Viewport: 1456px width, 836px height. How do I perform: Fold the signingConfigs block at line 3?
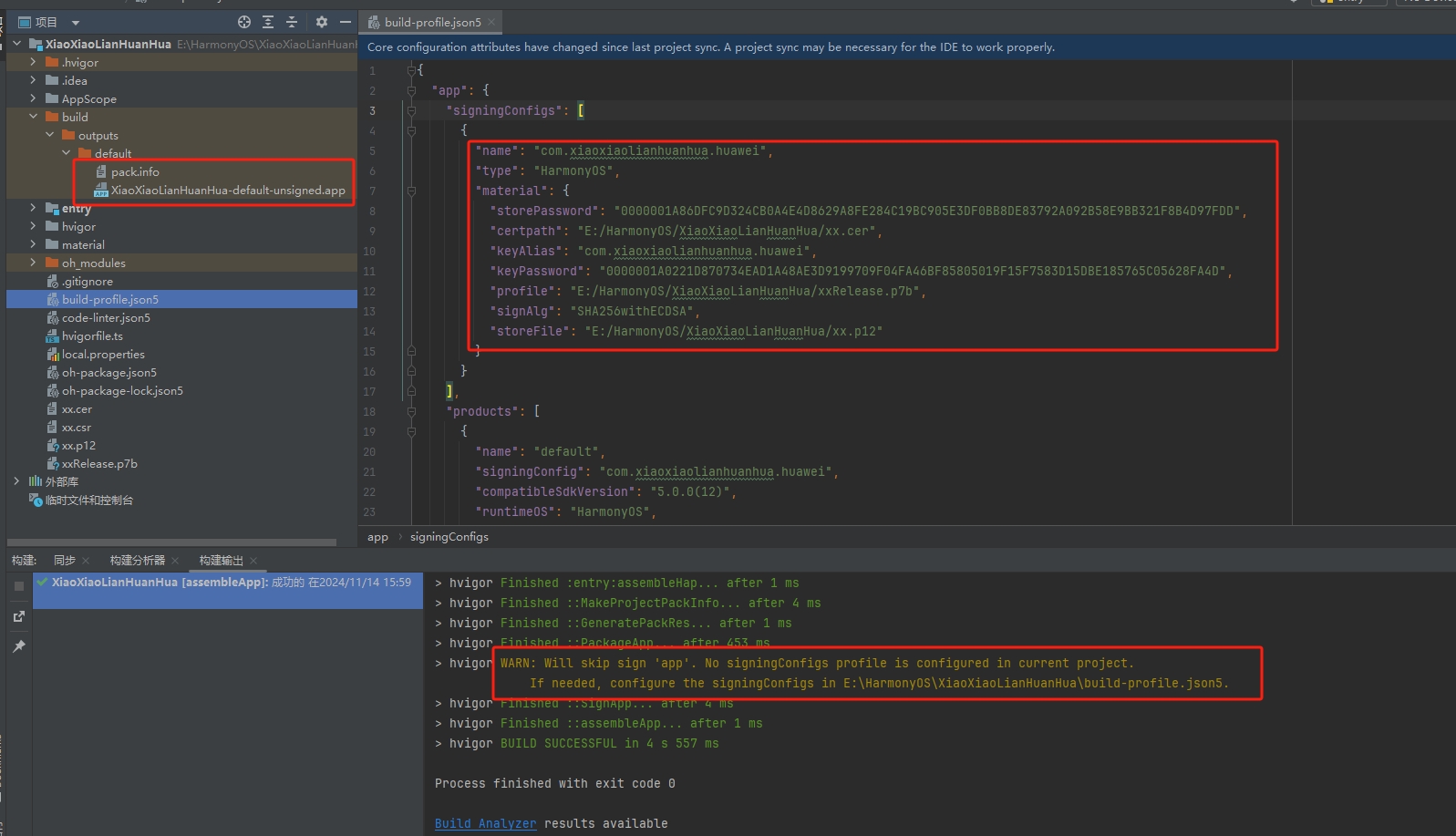411,110
